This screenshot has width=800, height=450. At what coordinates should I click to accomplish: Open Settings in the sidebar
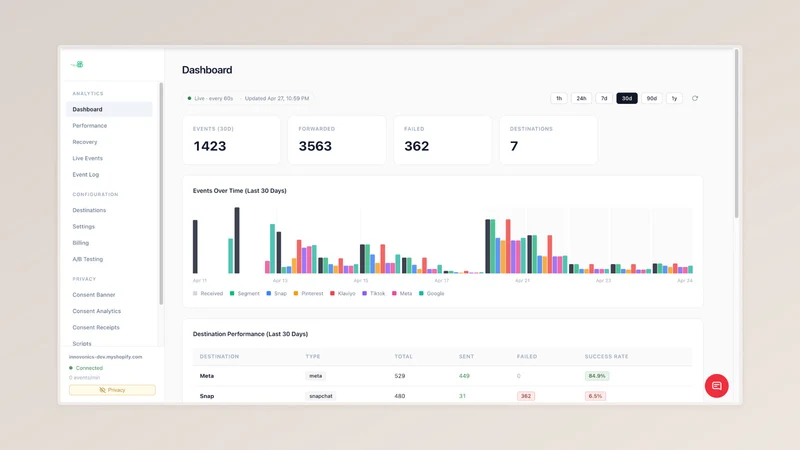point(84,227)
